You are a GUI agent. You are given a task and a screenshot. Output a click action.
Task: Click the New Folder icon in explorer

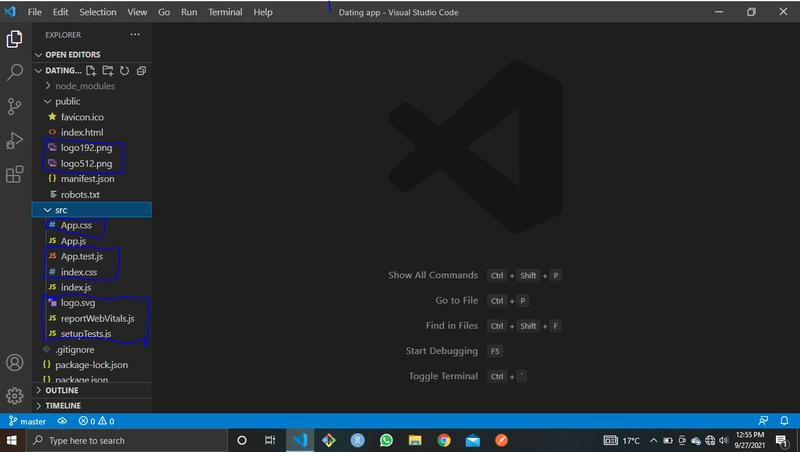[108, 70]
